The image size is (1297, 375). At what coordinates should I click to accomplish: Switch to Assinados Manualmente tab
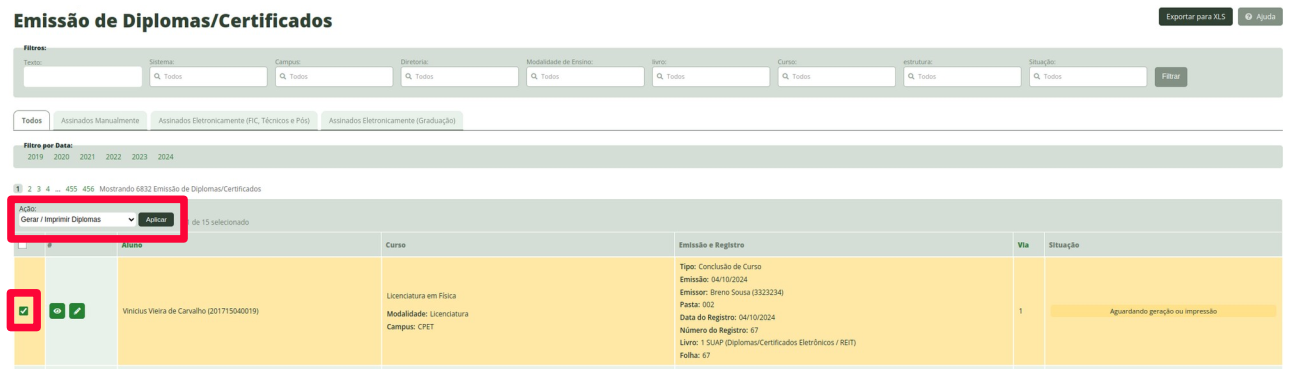coord(100,120)
